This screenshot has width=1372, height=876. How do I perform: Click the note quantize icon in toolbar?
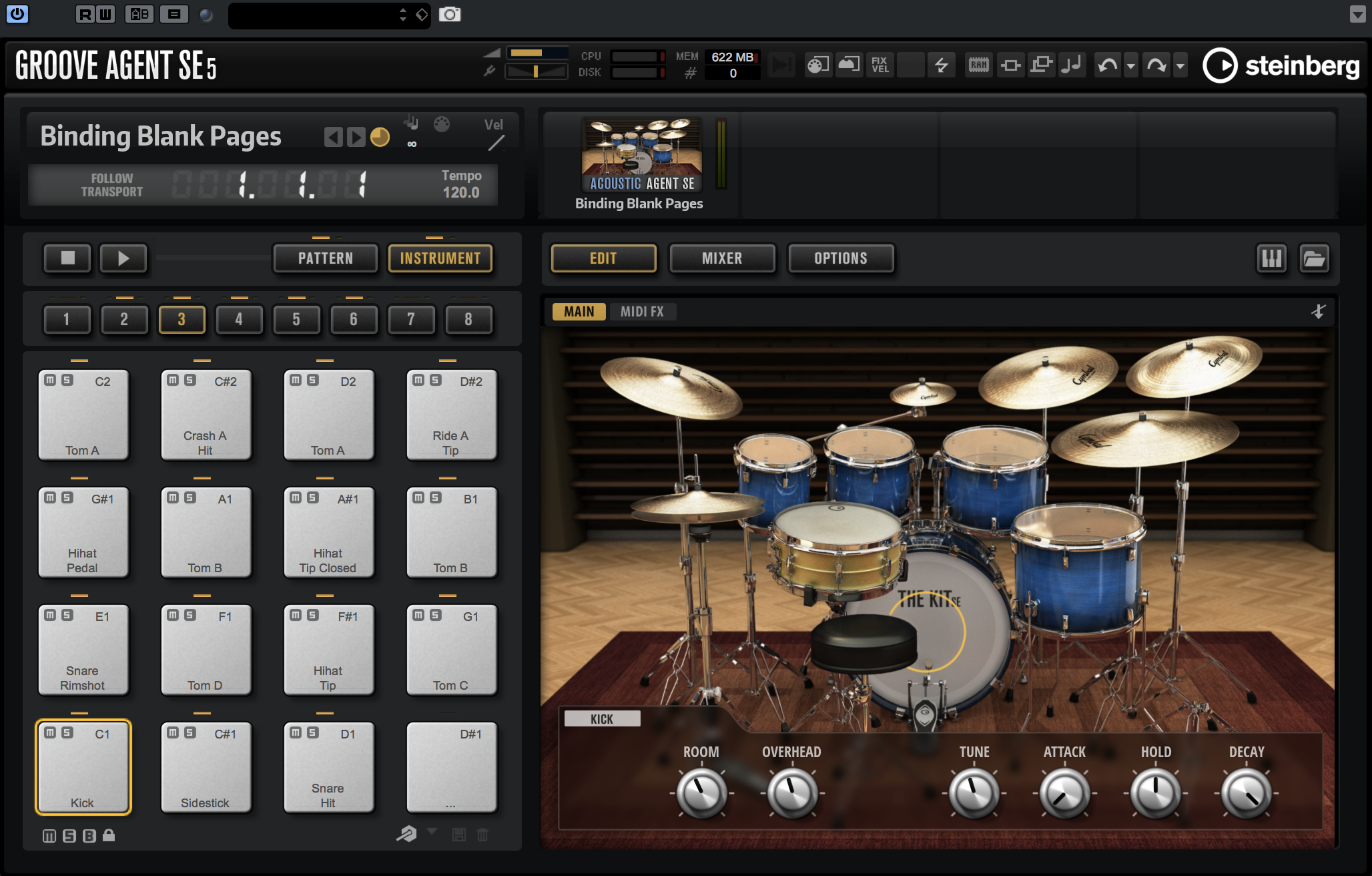pos(1072,65)
